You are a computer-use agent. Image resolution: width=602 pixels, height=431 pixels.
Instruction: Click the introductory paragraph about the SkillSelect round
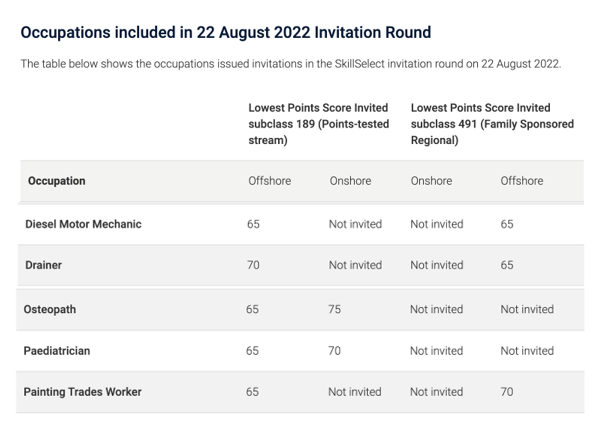click(291, 64)
